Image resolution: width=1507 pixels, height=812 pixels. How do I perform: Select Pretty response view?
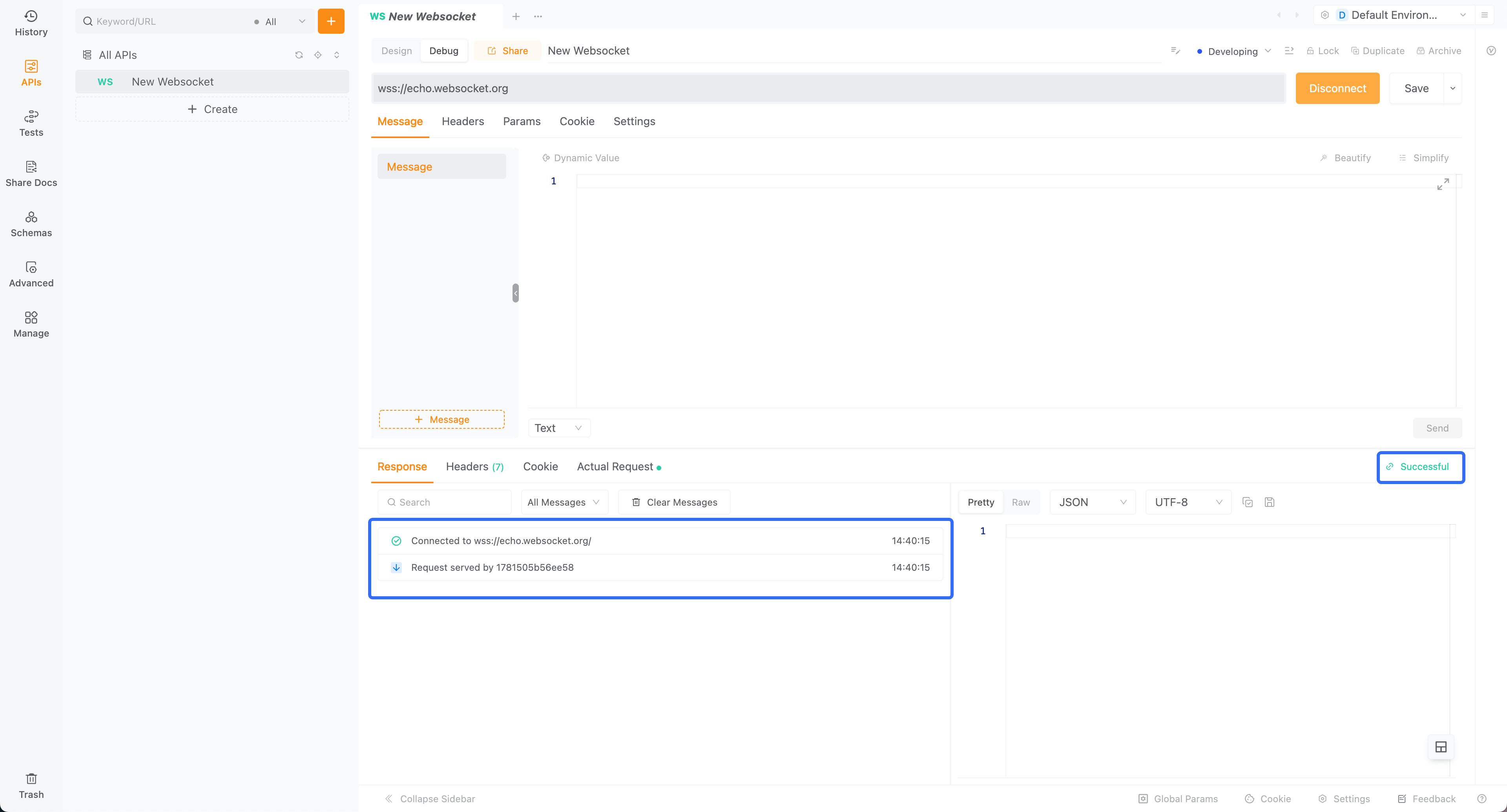point(980,502)
